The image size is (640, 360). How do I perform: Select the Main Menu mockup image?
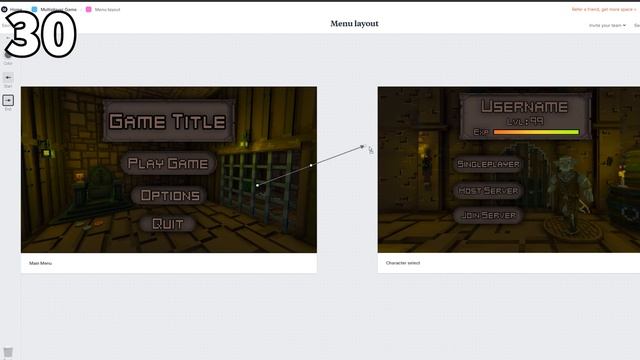[x=169, y=169]
